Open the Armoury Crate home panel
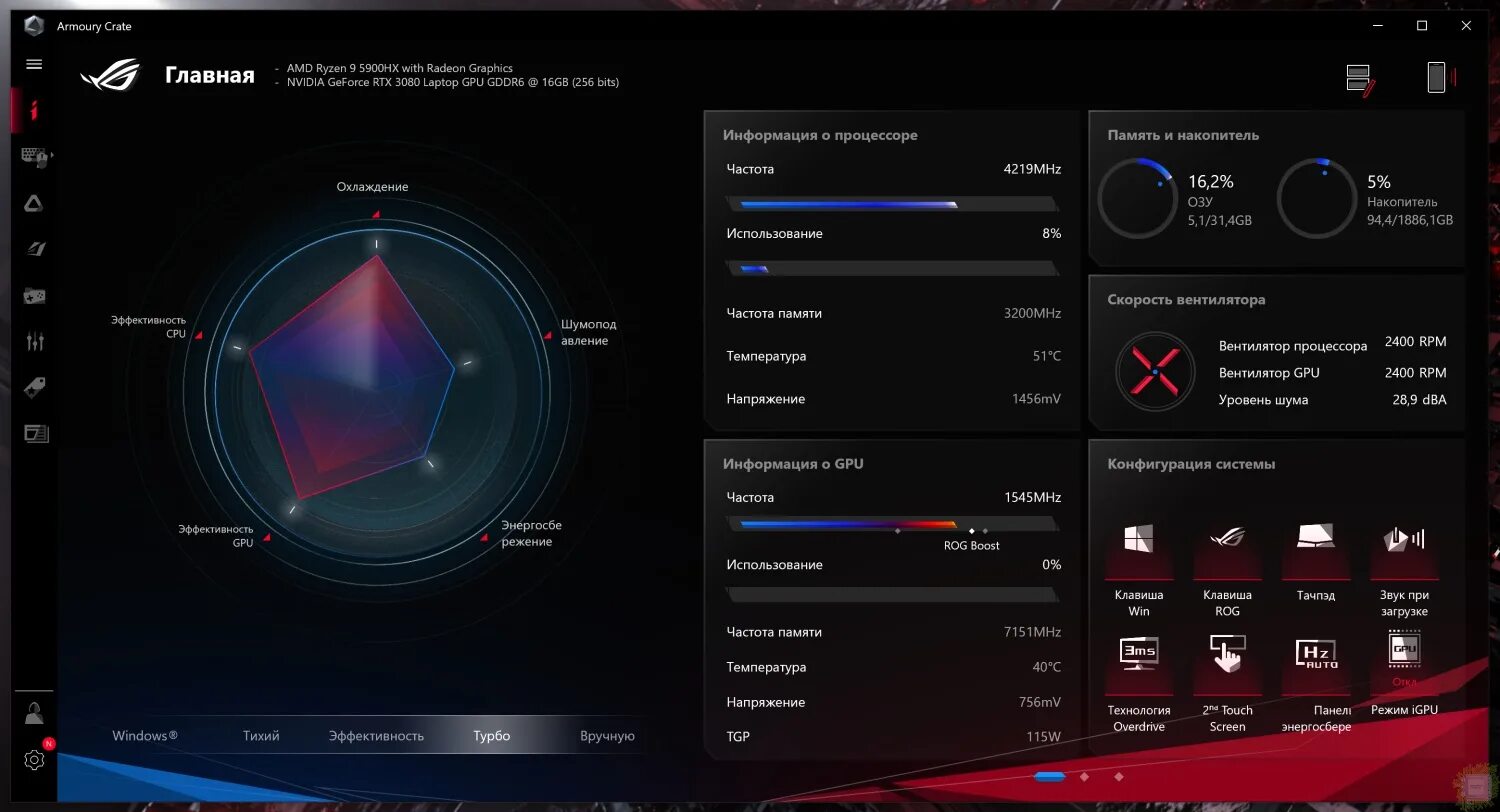 [x=33, y=110]
